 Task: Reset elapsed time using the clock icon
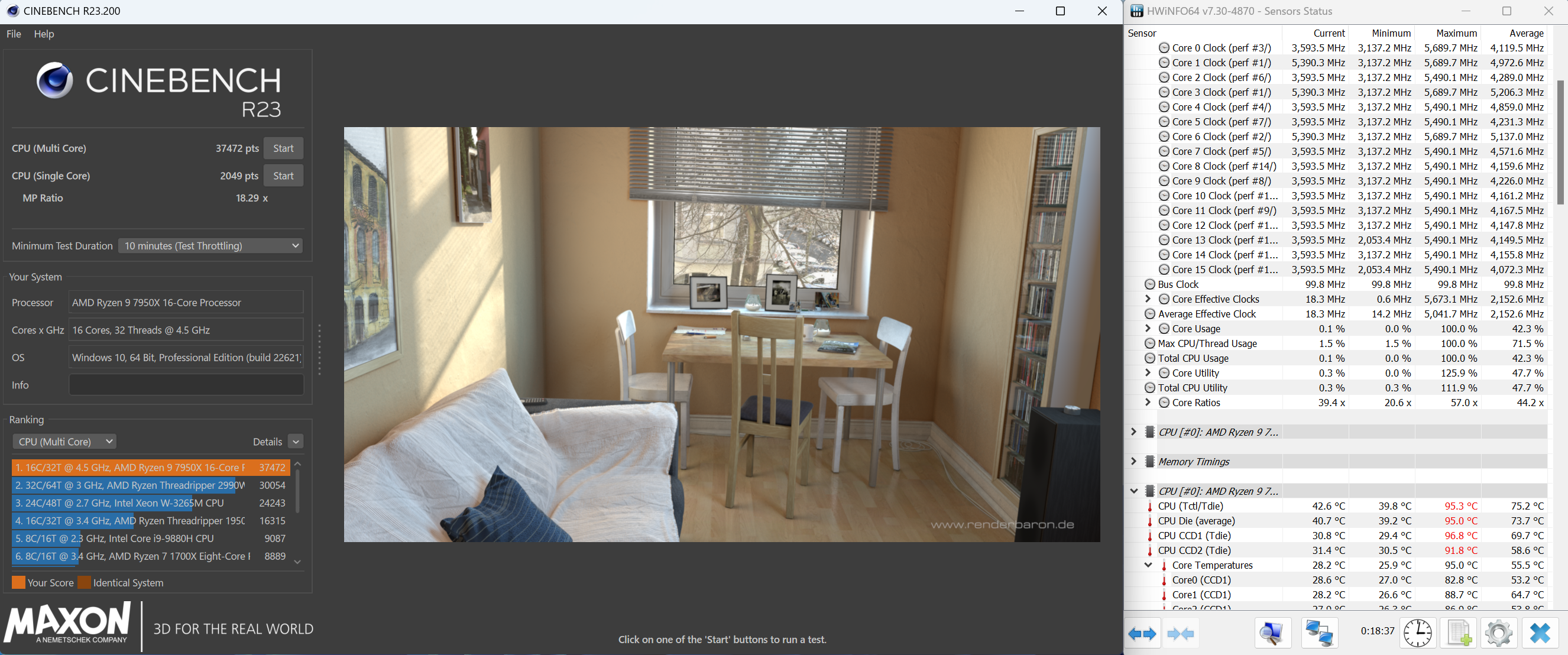point(1418,634)
